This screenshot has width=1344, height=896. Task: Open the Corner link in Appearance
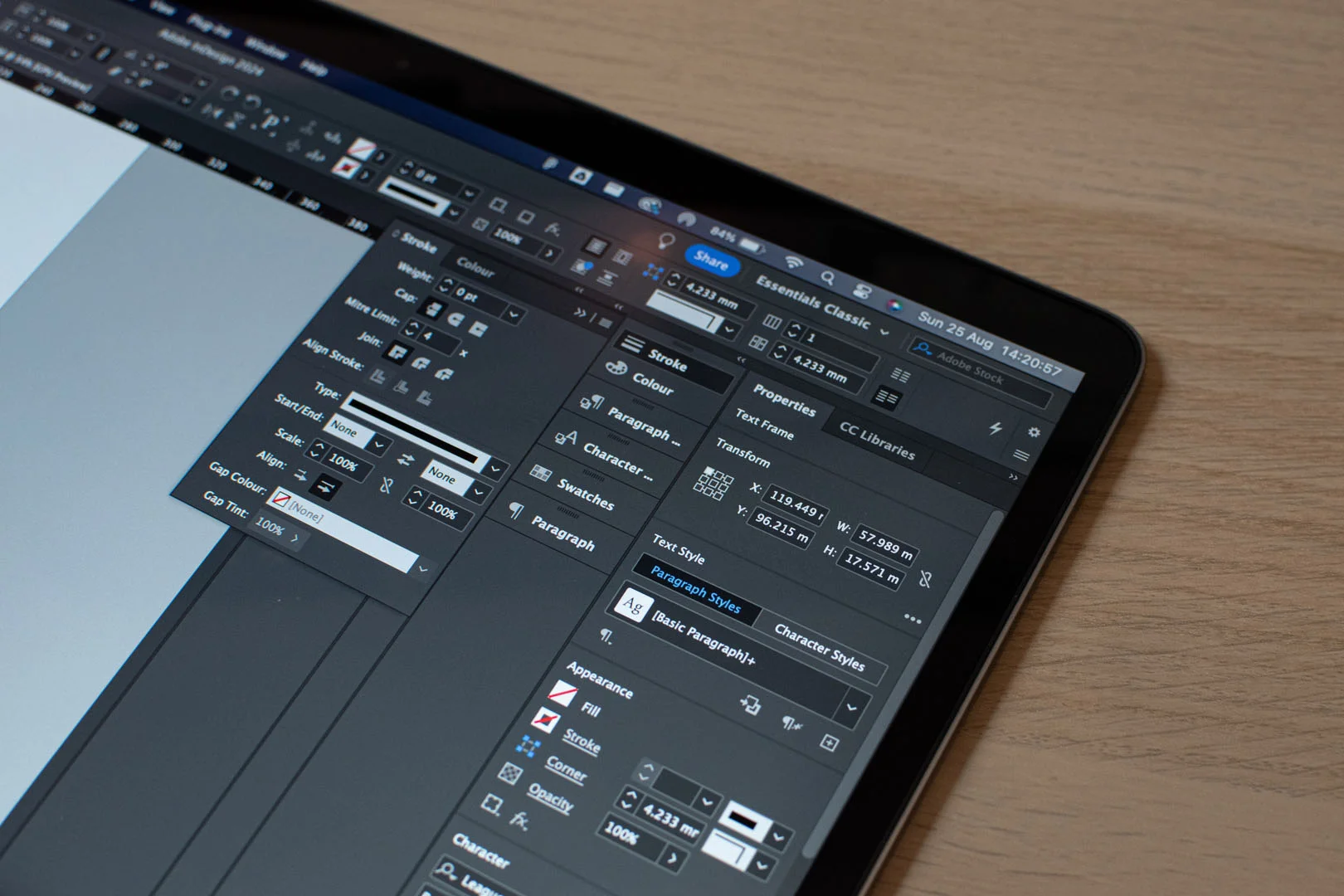[x=566, y=769]
